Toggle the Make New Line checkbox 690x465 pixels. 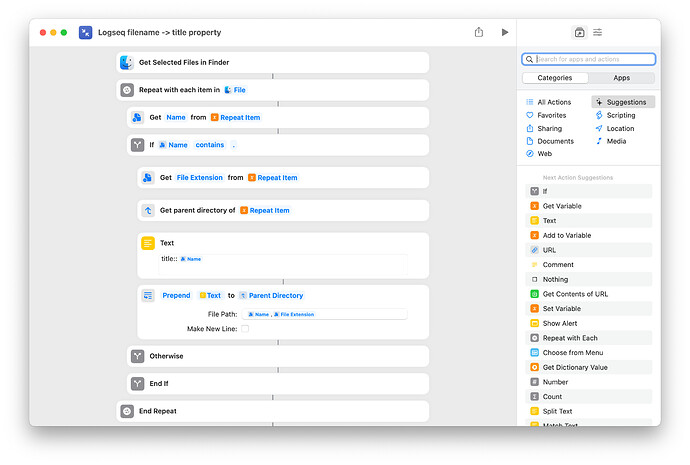pos(245,329)
